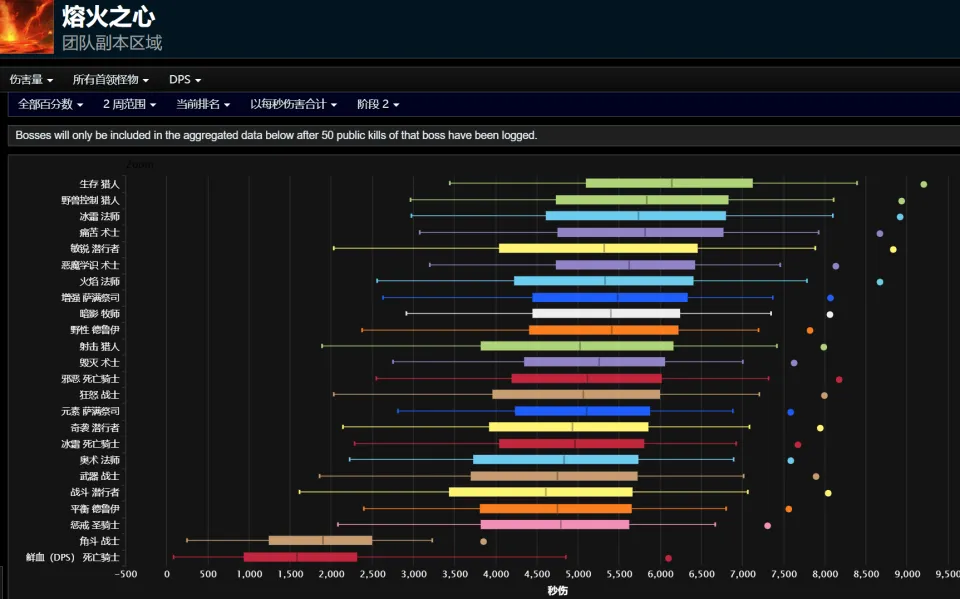Image resolution: width=960 pixels, height=599 pixels.
Task: Open the DPS role dropdown
Action: pyautogui.click(x=184, y=79)
